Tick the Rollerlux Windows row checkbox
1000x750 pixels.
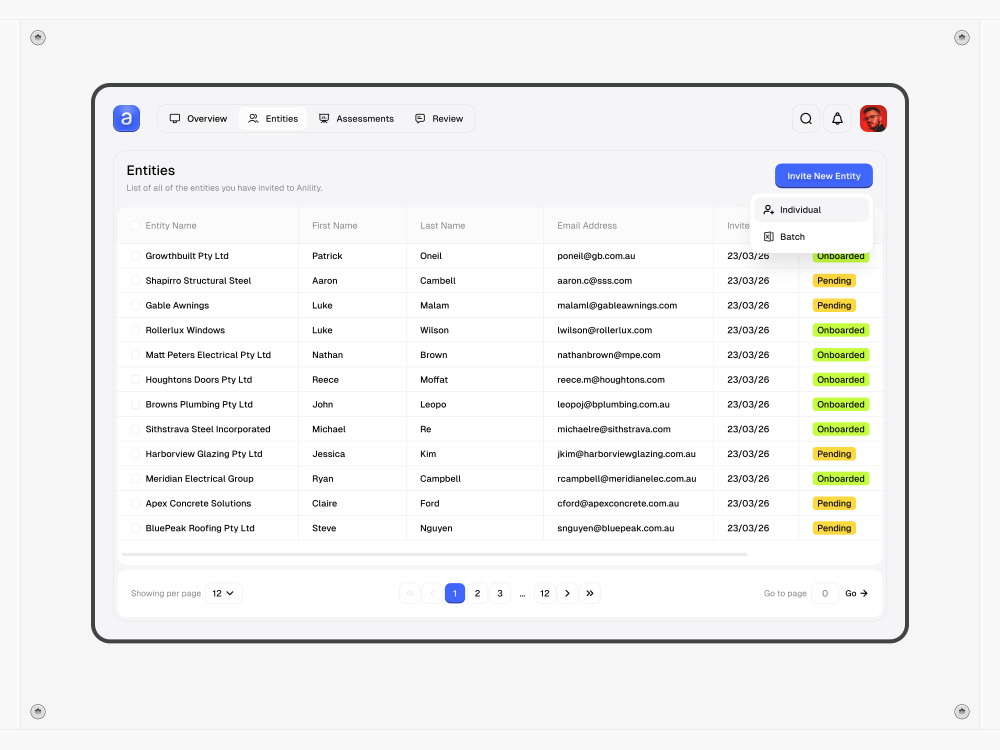tap(135, 330)
